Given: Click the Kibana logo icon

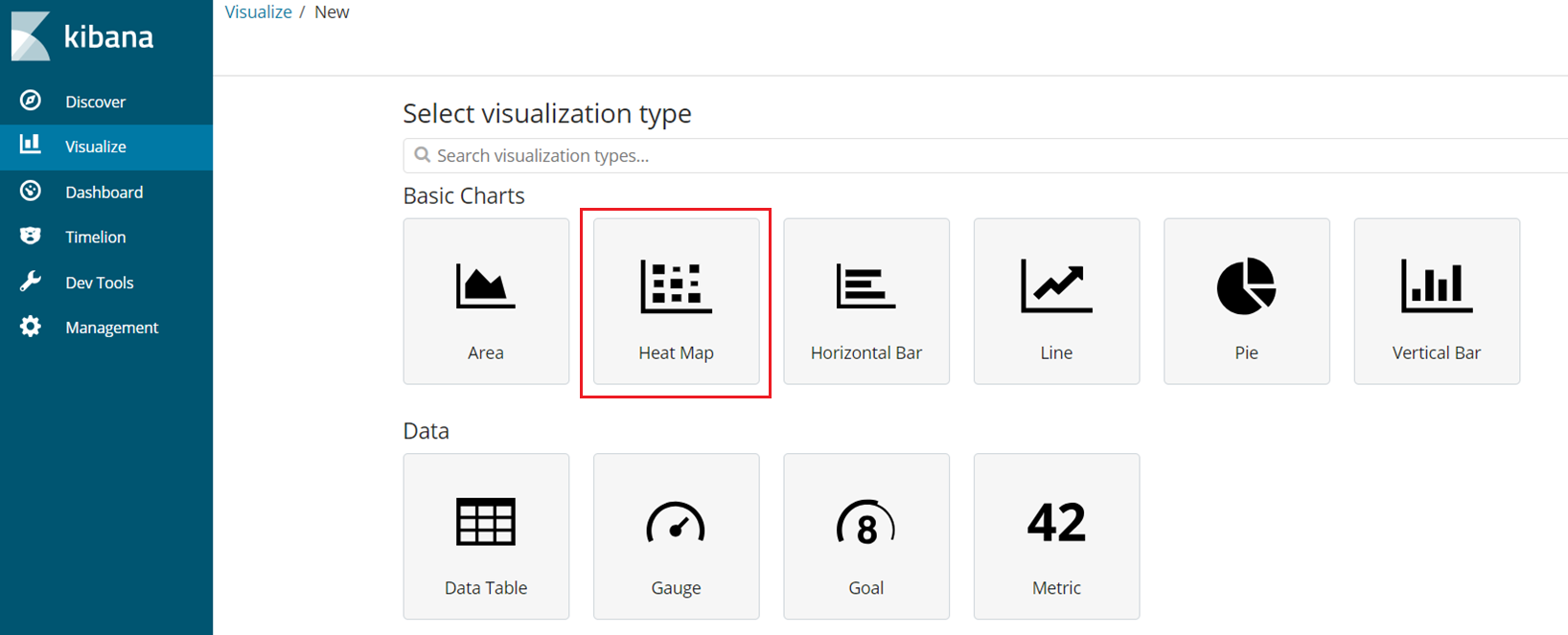Looking at the screenshot, I should click(x=31, y=36).
